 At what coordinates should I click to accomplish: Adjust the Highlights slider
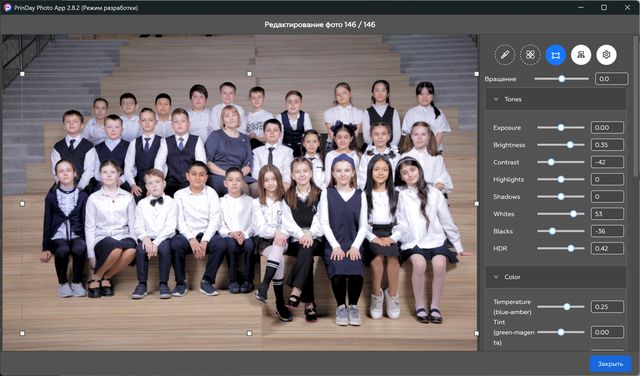pyautogui.click(x=561, y=179)
